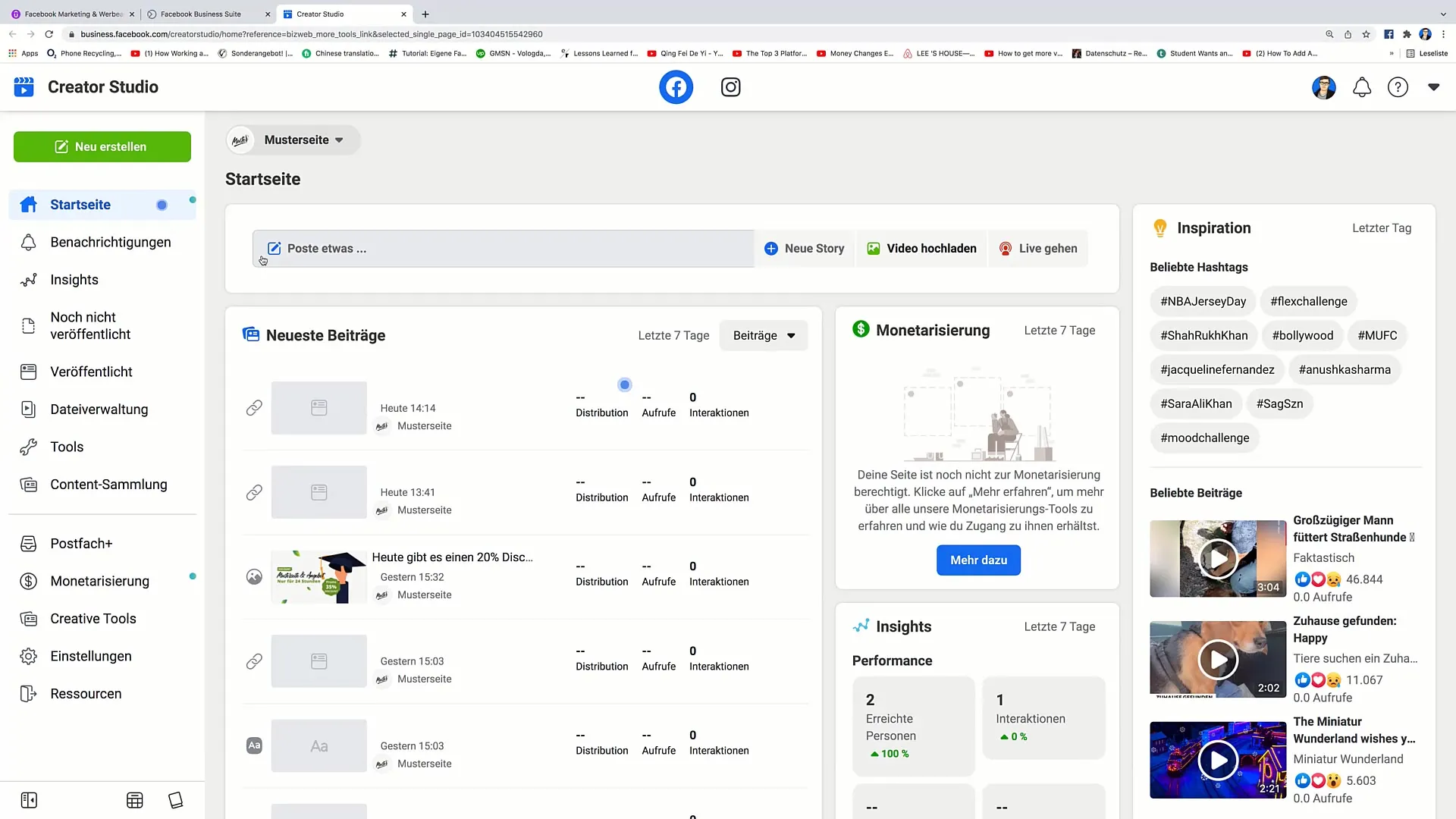The width and height of the screenshot is (1456, 819).
Task: Click the Live gehen tab option
Action: tap(1038, 248)
